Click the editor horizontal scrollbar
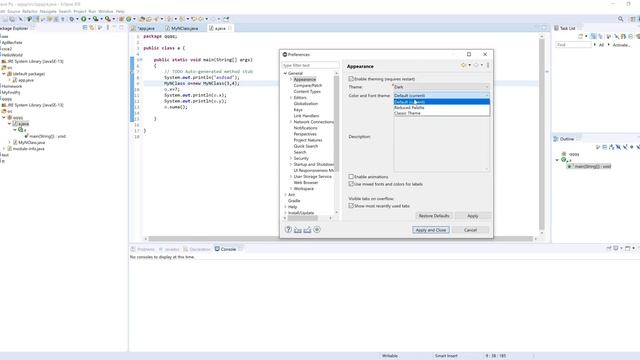The height and width of the screenshot is (360, 640). click(340, 238)
